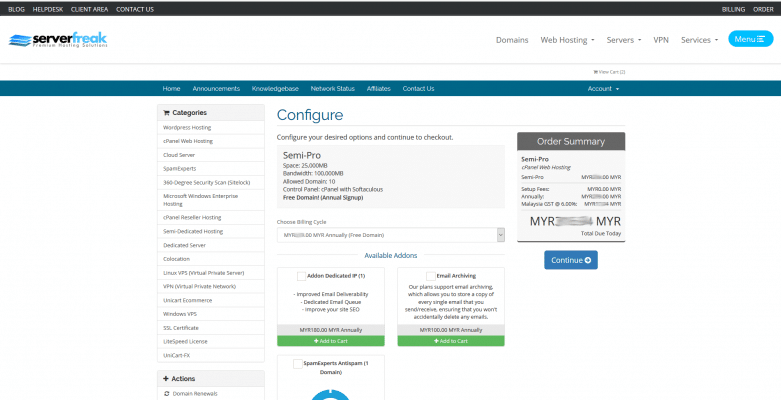Expand the Services menu

(699, 40)
